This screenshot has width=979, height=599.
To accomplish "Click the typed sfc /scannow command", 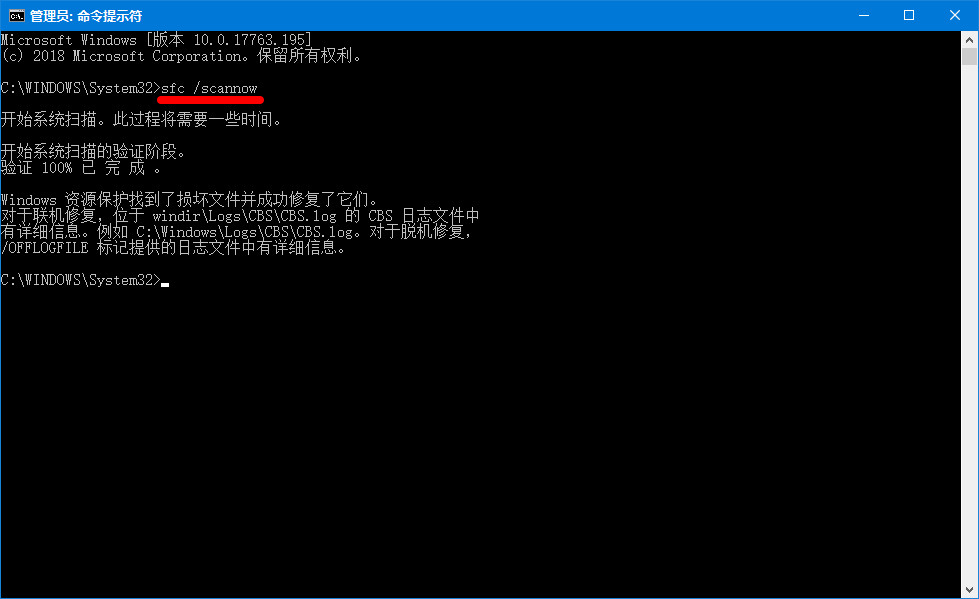I will 209,88.
